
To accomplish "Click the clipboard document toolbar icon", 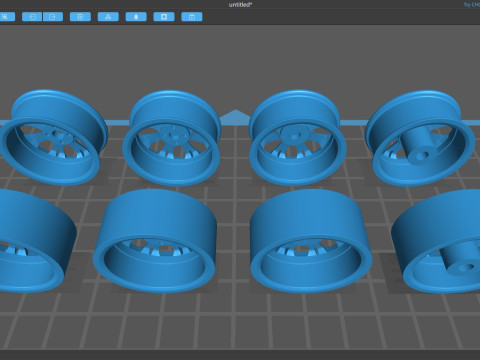I will point(80,17).
